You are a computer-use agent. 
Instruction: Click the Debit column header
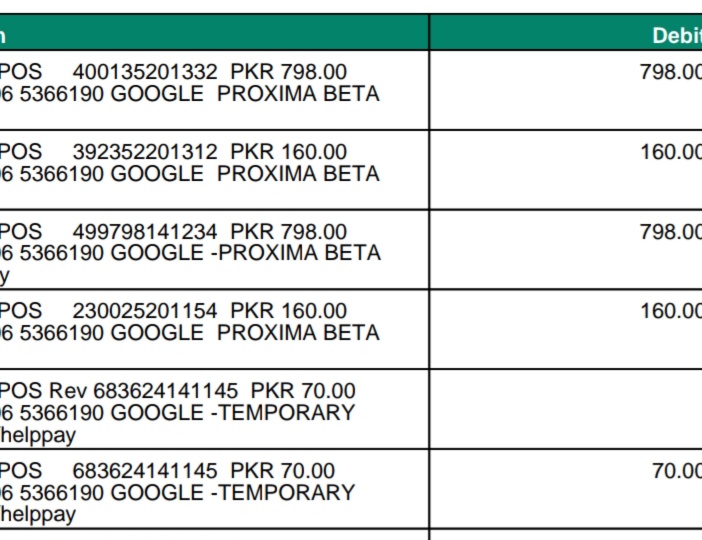coord(677,35)
